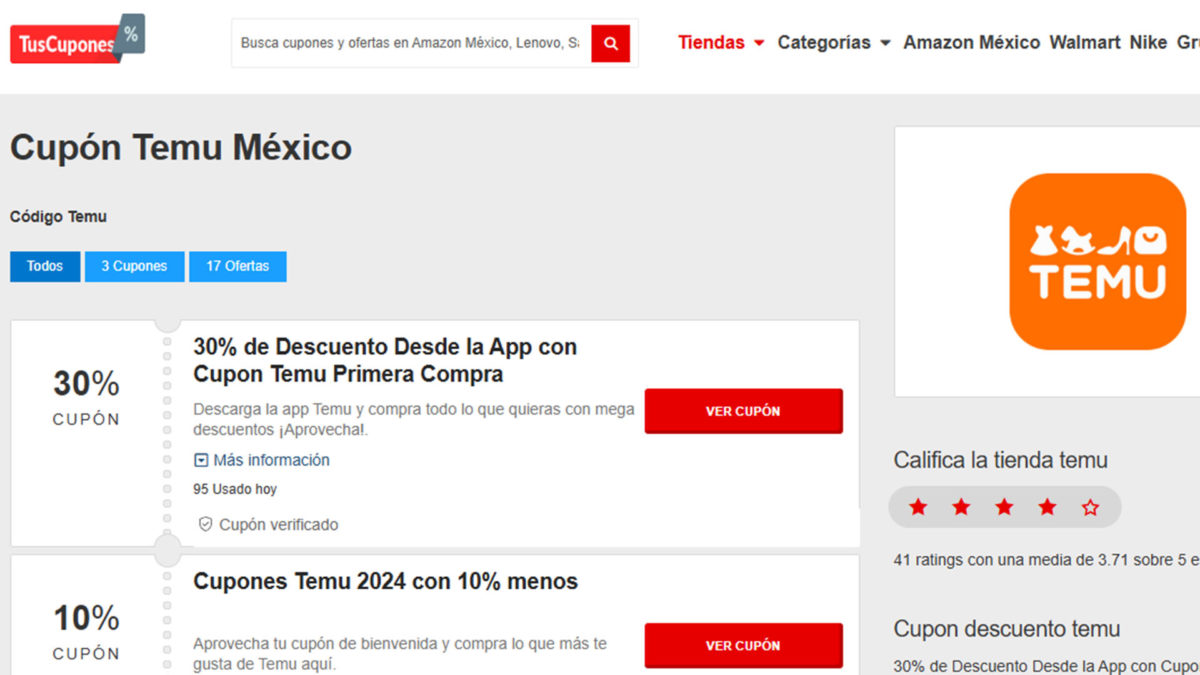Click the Tiendas dropdown caret arrow
Screen dimensions: 1200x675
759,43
